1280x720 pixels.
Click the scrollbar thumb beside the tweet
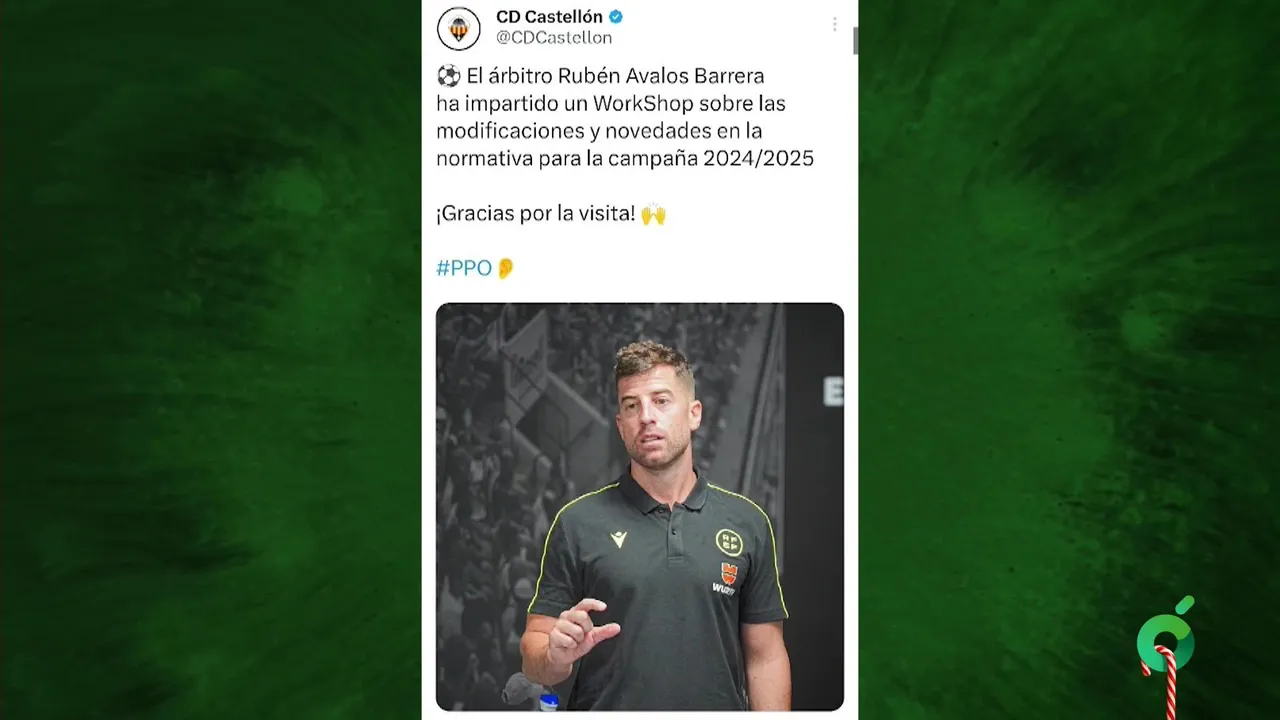pyautogui.click(x=855, y=40)
